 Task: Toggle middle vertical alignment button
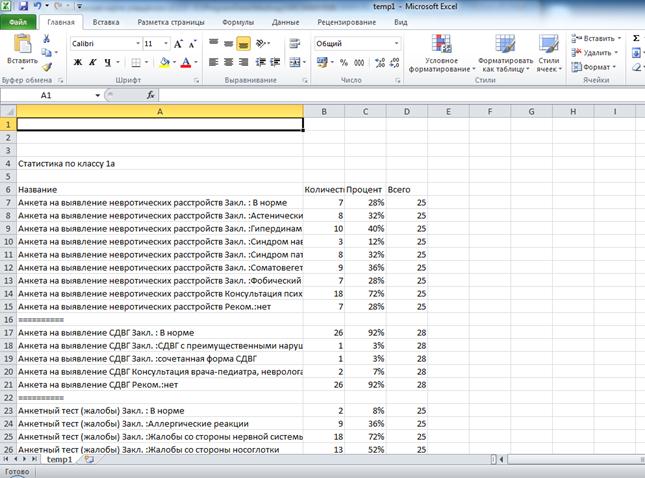tap(228, 44)
